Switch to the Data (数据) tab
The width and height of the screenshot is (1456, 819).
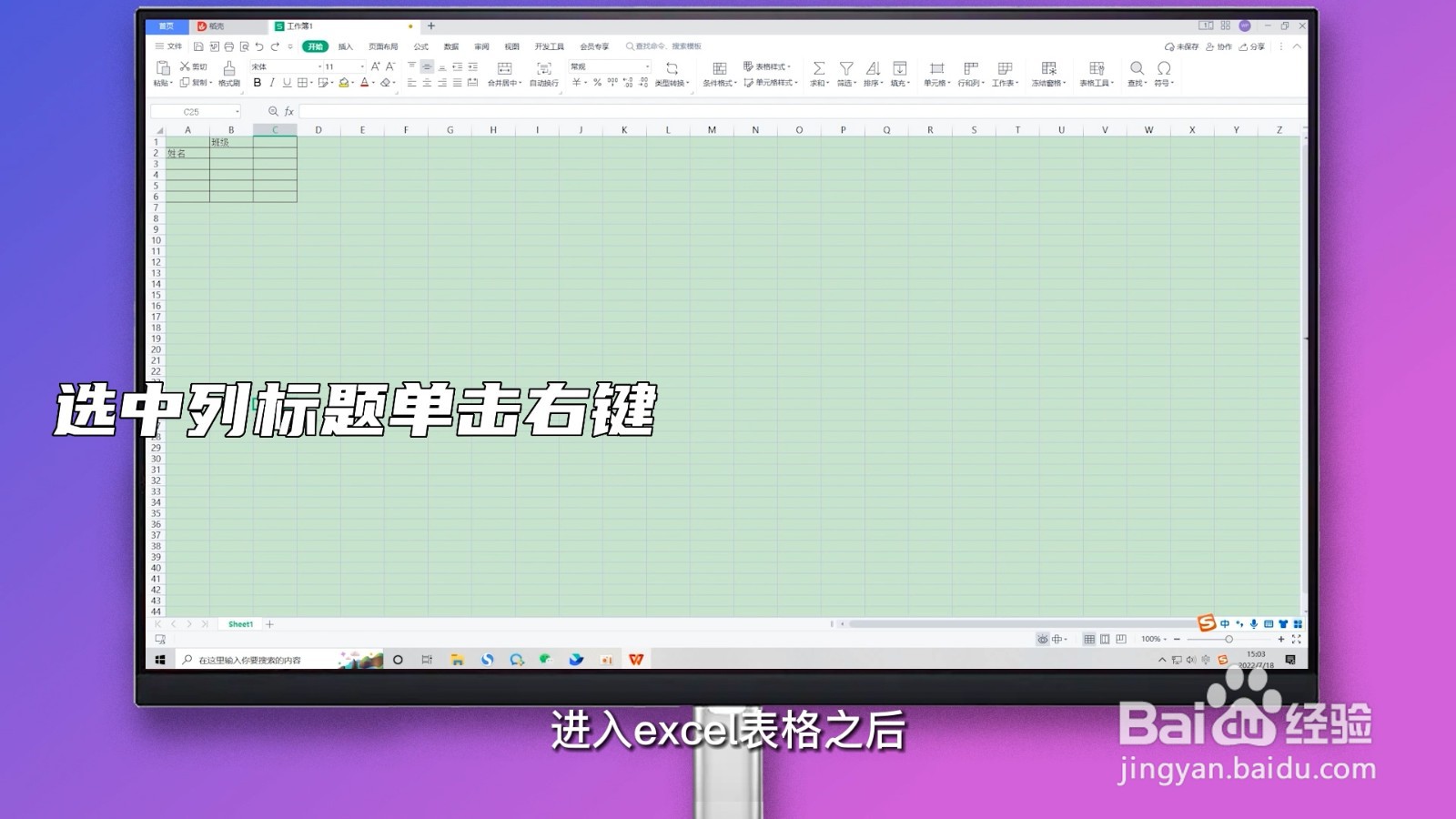point(451,46)
